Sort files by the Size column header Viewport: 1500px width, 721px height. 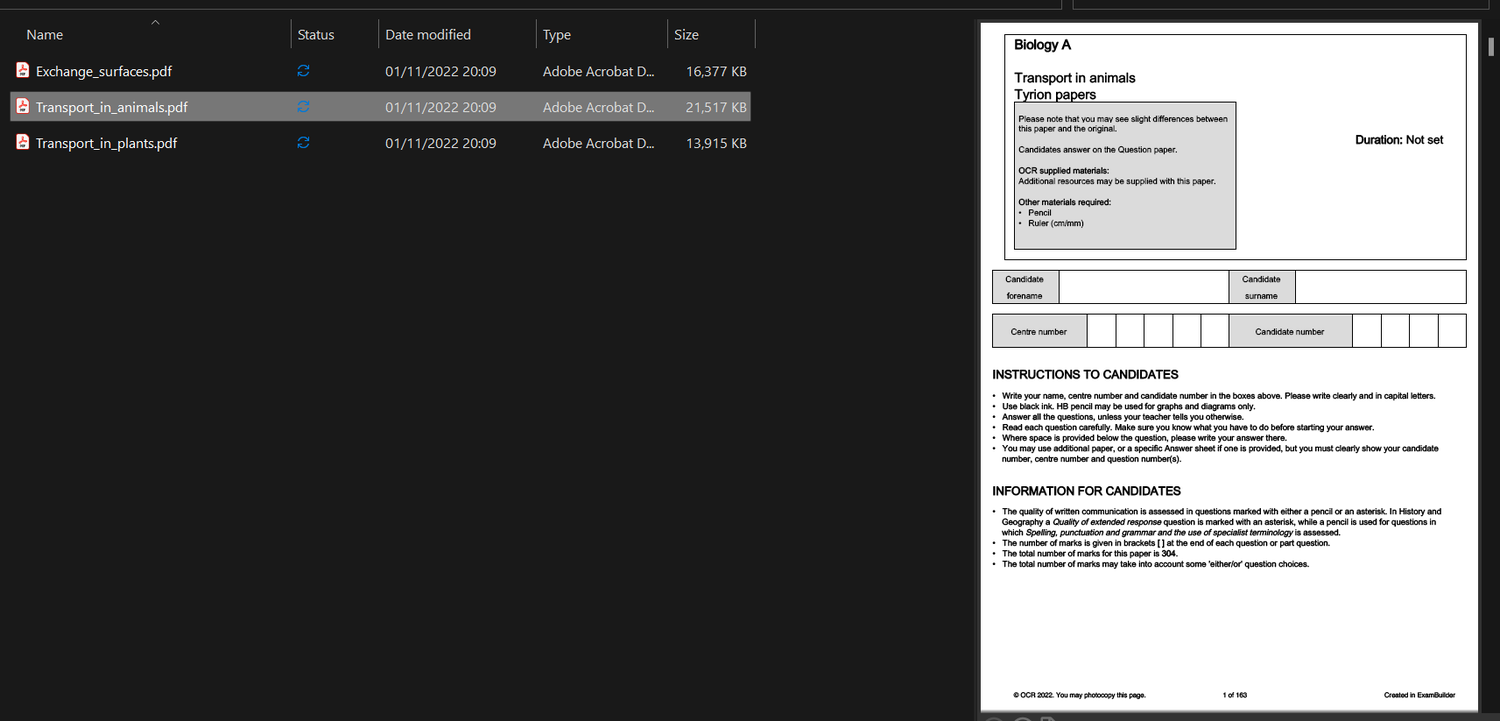coord(686,34)
